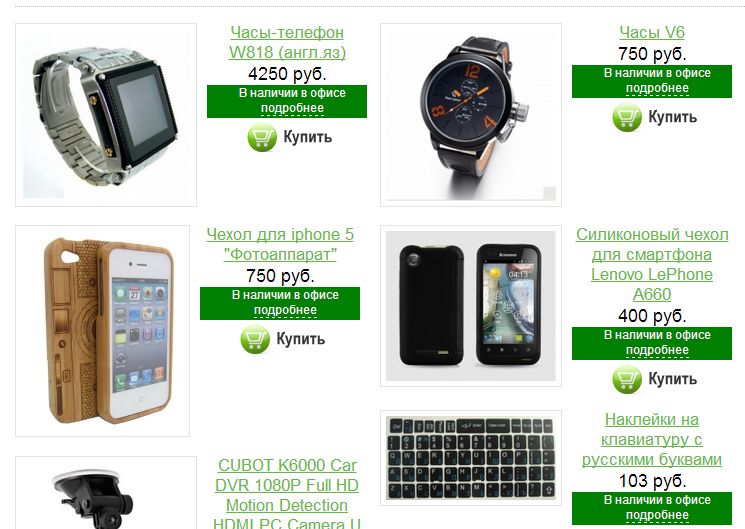This screenshot has height=529, width=745.
Task: Click the cart icon for Чехол для iphone 5
Action: [x=255, y=339]
